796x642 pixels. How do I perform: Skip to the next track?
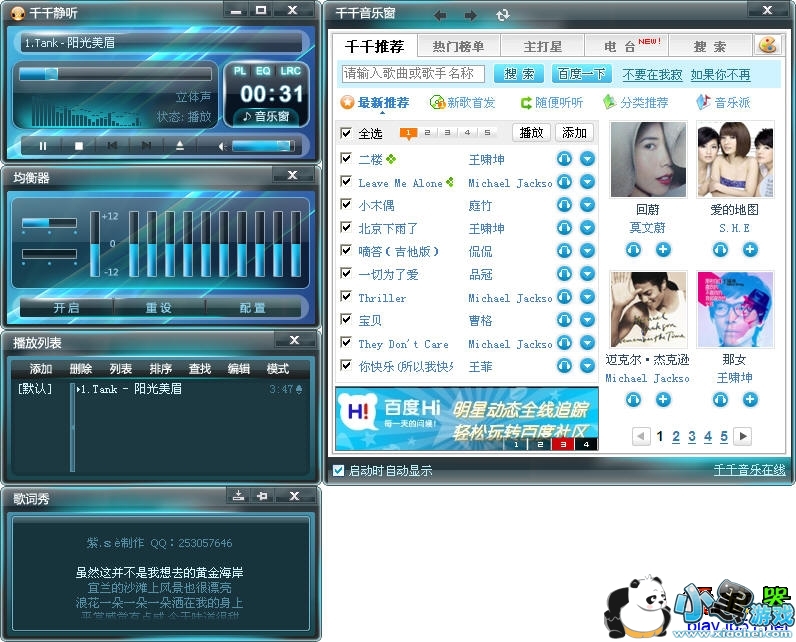(146, 146)
